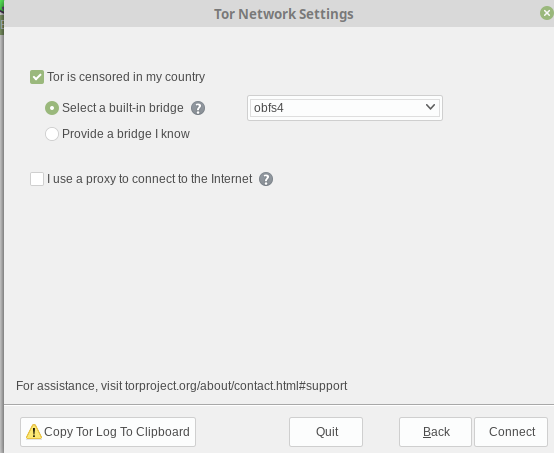
Task: Go Back to the previous page
Action: [x=435, y=432]
